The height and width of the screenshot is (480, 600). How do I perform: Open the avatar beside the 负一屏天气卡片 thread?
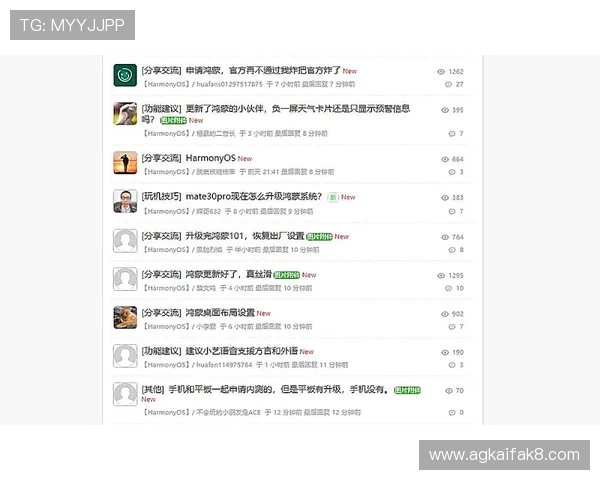point(125,113)
